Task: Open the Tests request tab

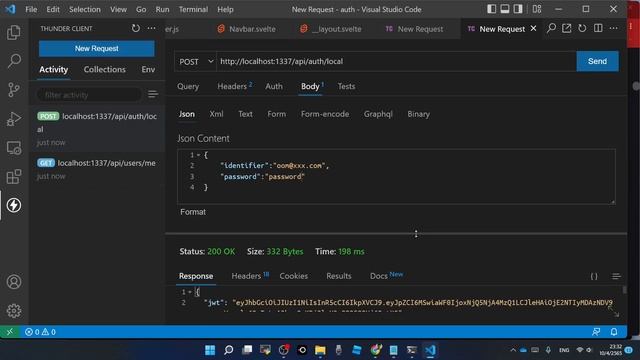Action: tap(346, 87)
